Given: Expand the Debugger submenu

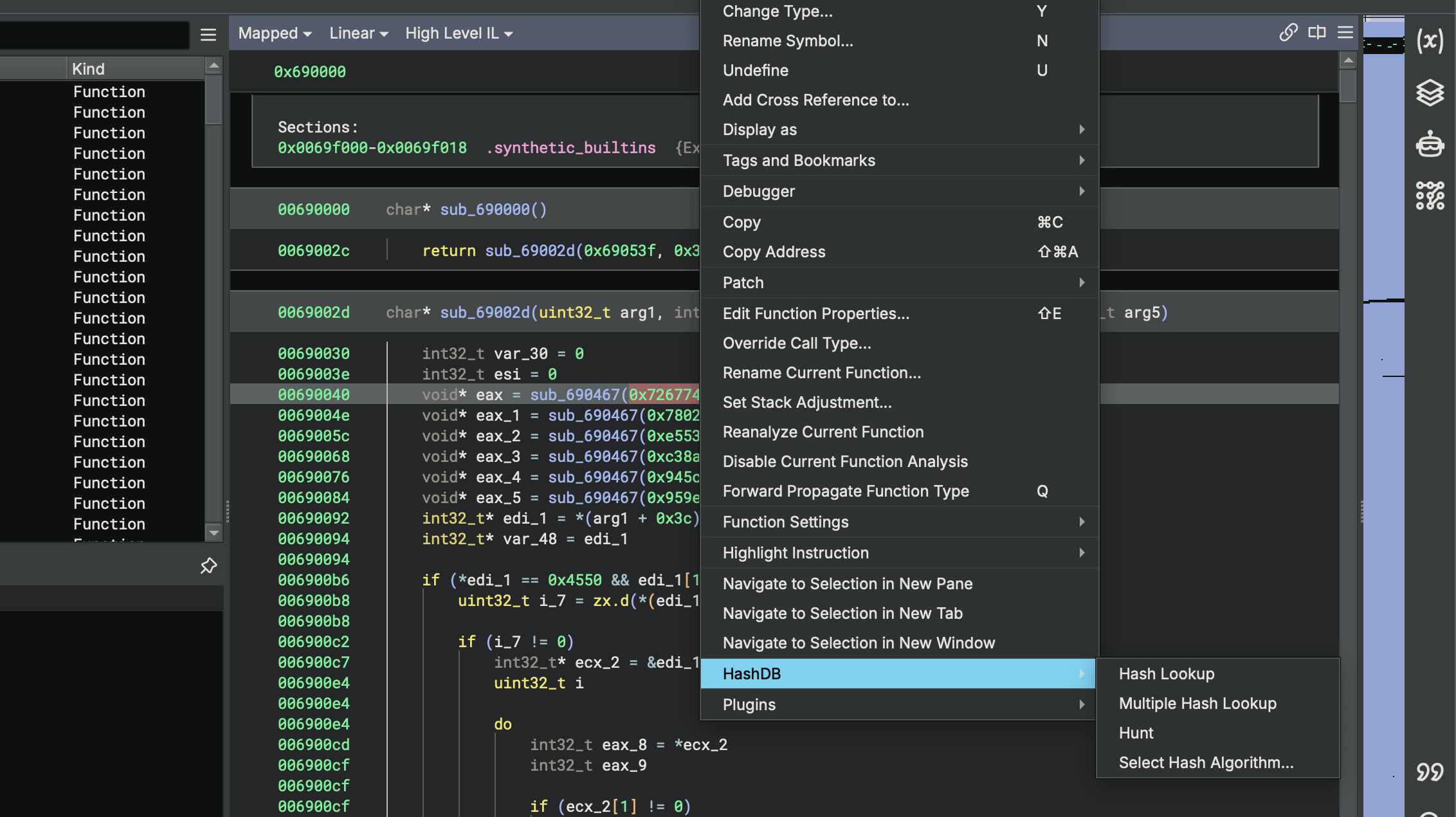Looking at the screenshot, I should 899,191.
